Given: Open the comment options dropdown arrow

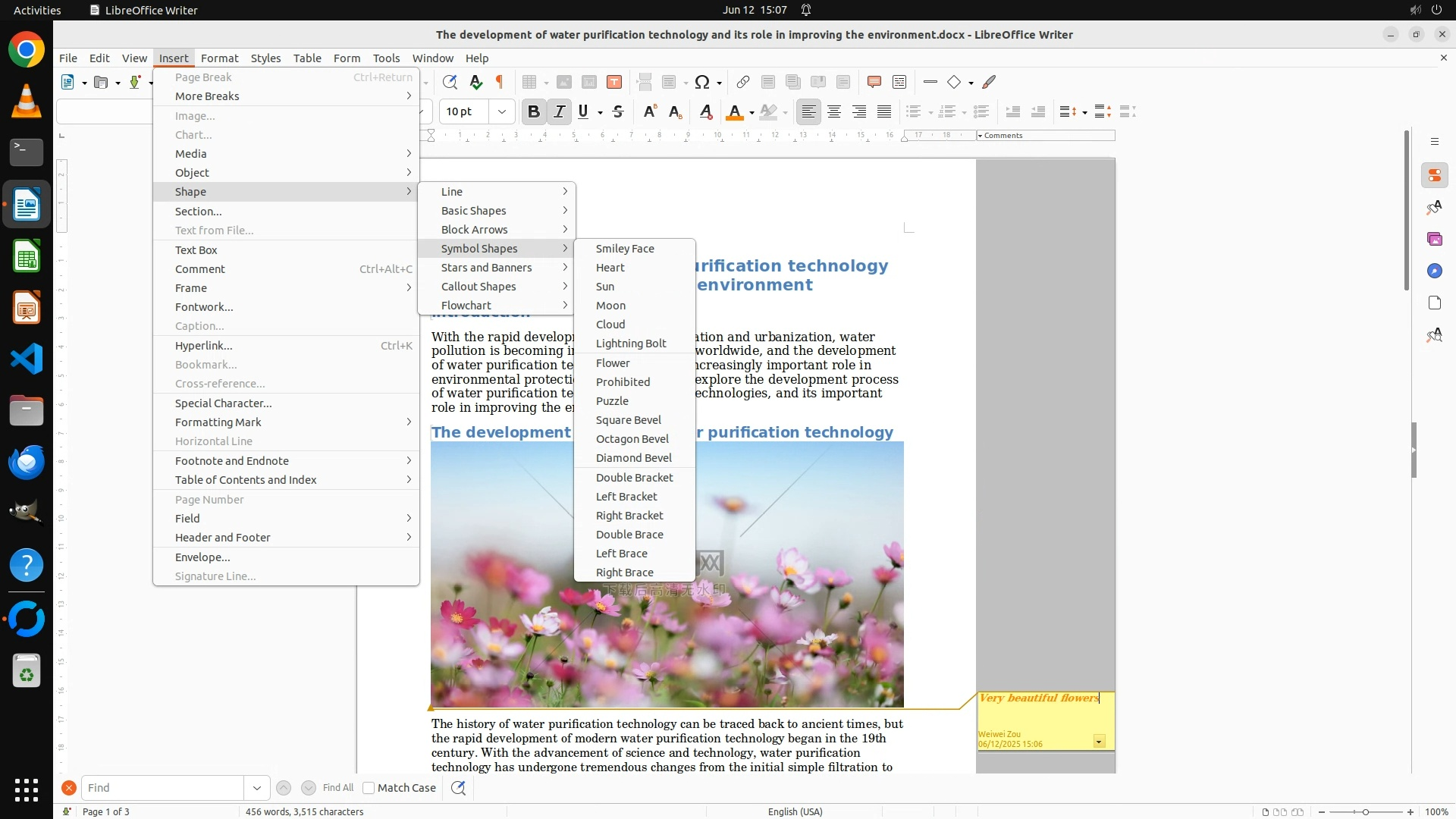Looking at the screenshot, I should point(1099,742).
